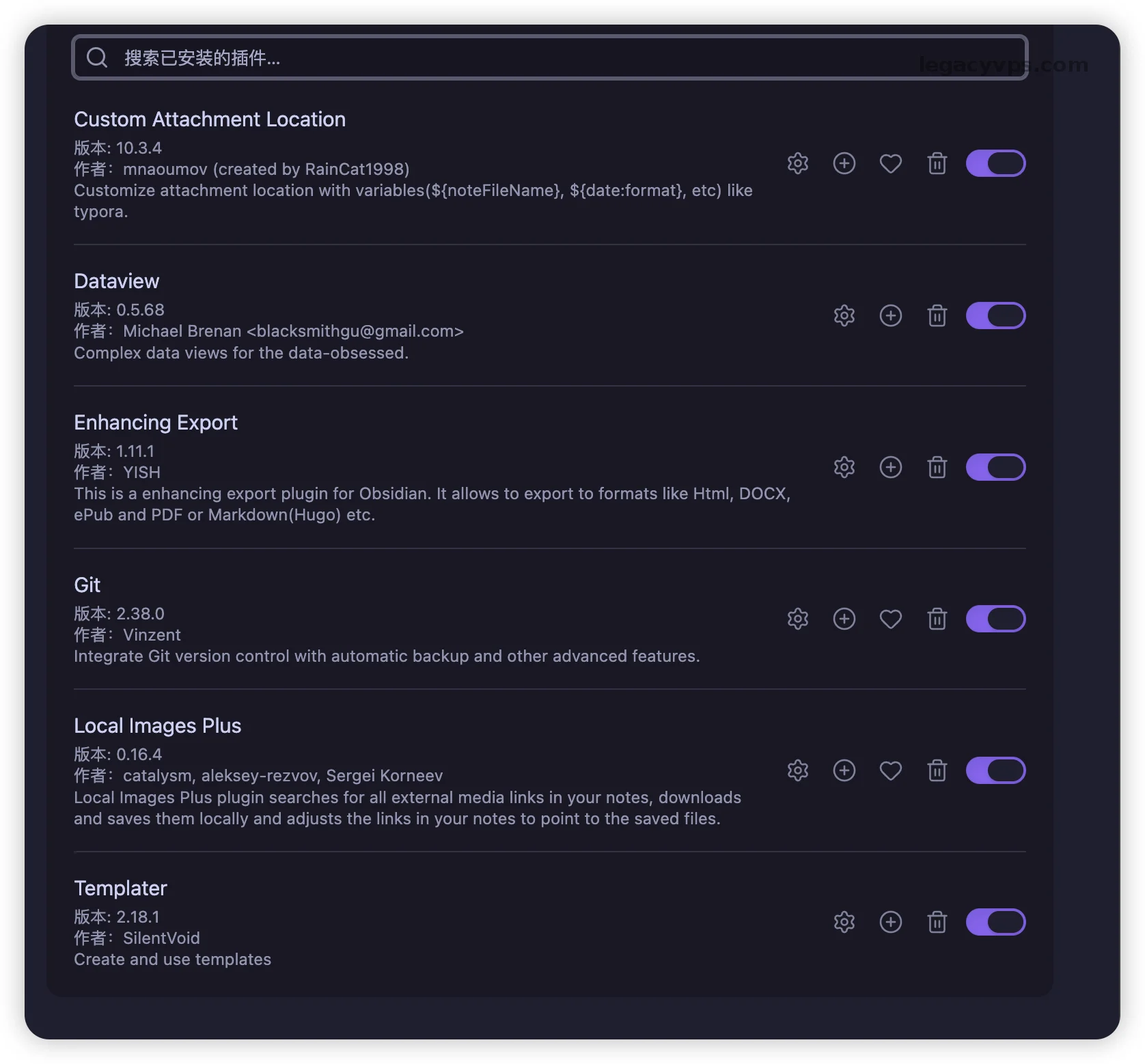Uninstall Templater using the trash icon
Viewport: 1145px width, 1064px height.
(937, 922)
